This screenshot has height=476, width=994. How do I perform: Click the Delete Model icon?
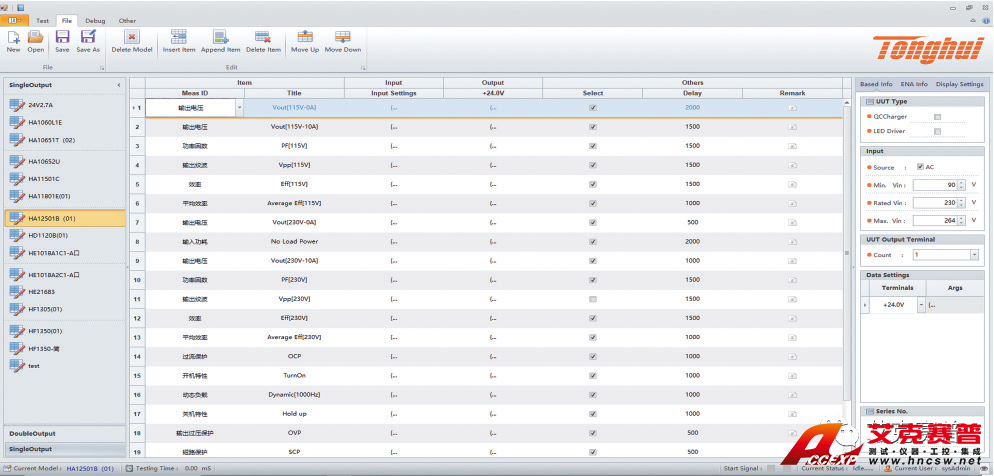132,36
